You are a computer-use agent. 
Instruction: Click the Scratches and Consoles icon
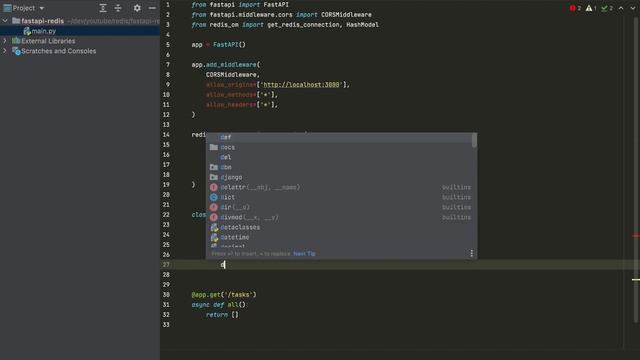pyautogui.click(x=16, y=51)
